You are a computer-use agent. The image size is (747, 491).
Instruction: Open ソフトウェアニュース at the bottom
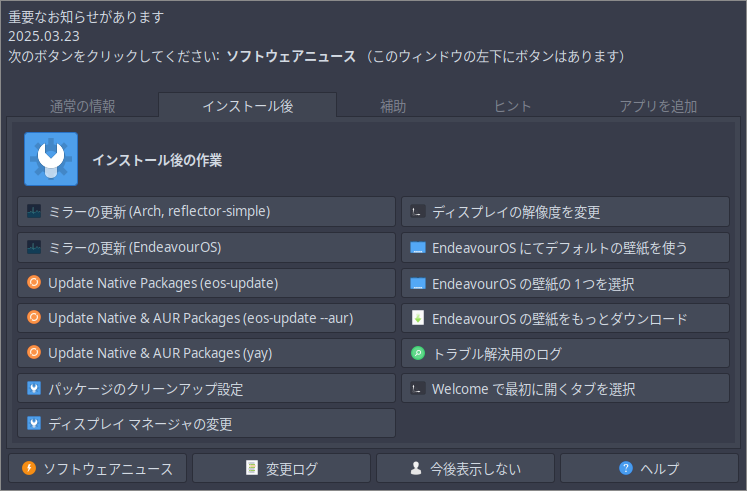pos(98,468)
